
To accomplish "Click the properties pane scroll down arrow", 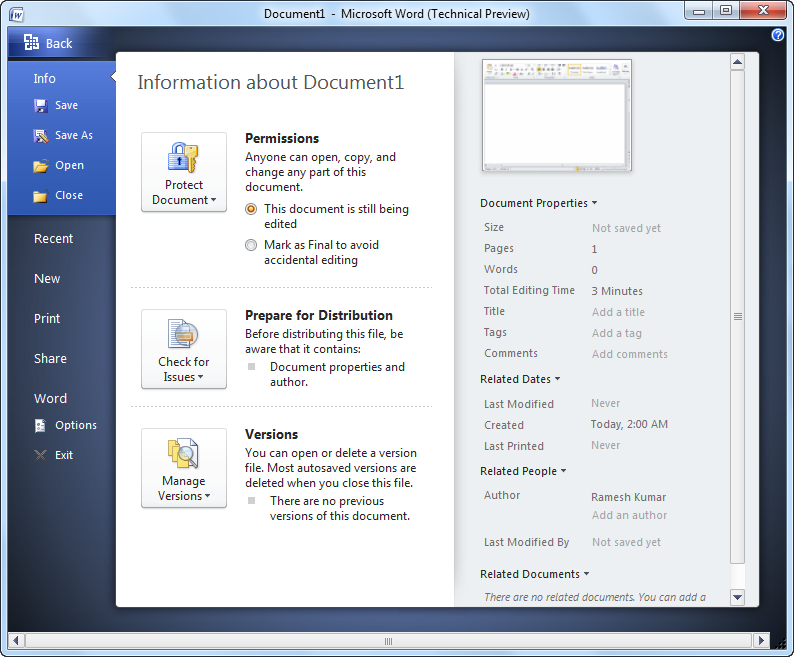I will [x=737, y=597].
